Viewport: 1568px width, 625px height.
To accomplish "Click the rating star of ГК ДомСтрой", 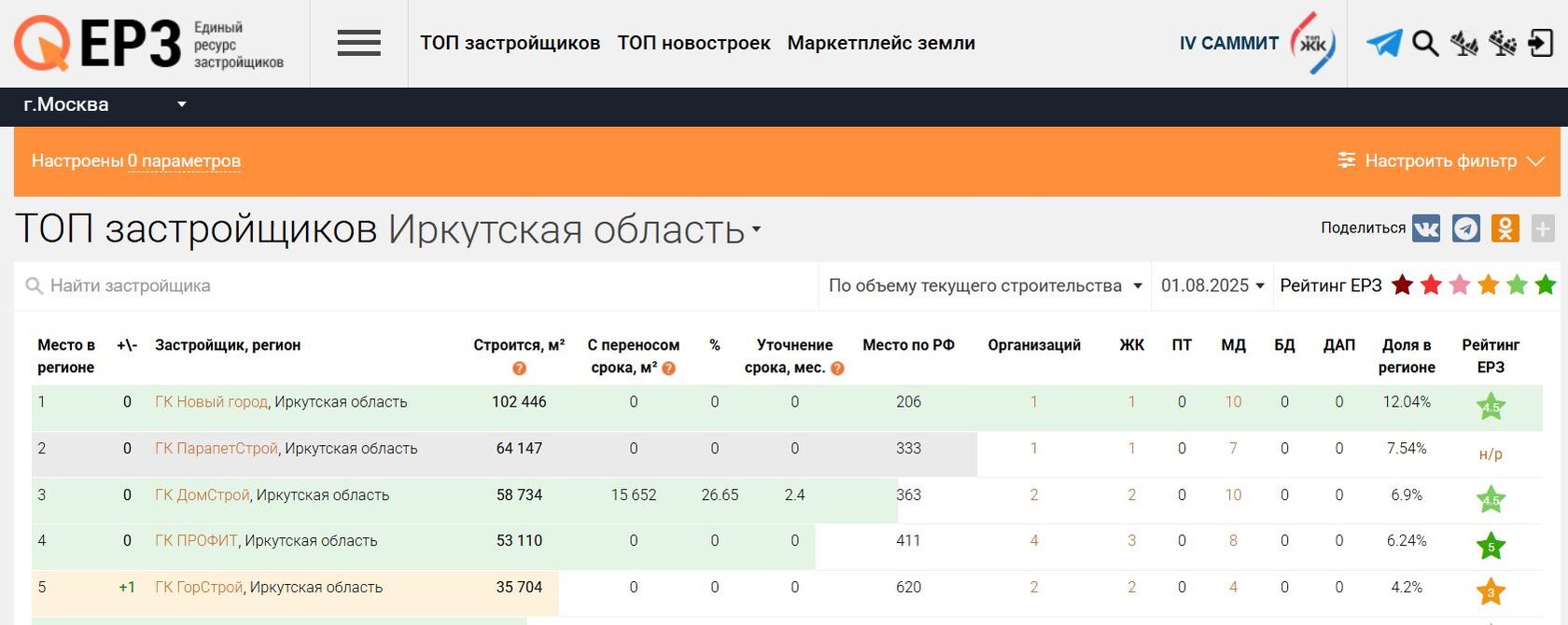I will click(x=1491, y=499).
